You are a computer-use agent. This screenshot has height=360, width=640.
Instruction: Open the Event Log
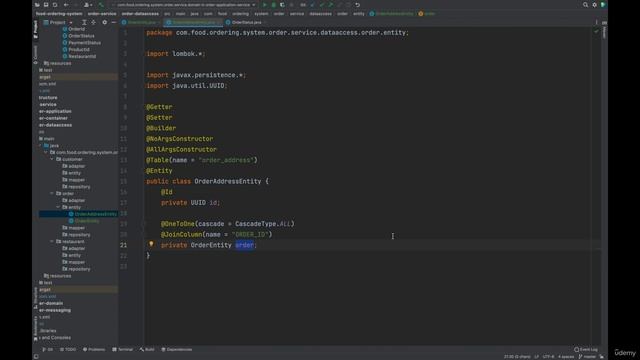[x=586, y=349]
